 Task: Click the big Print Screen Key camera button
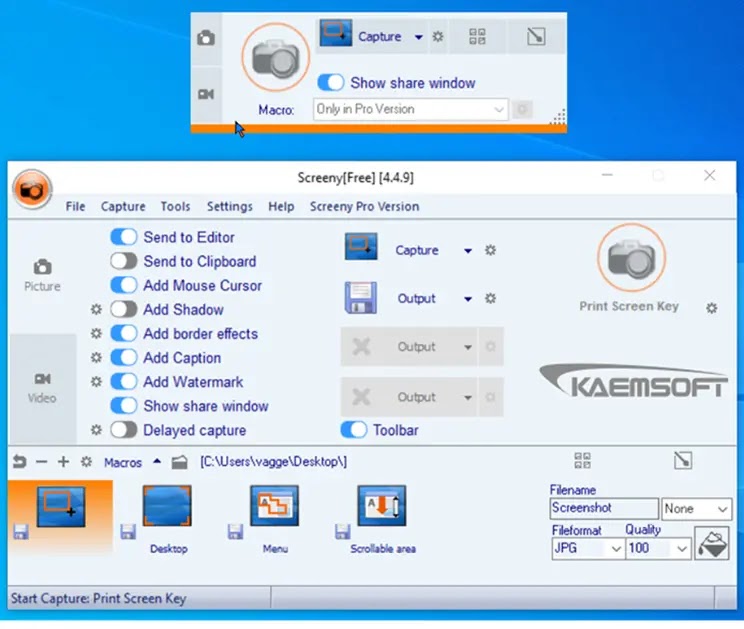[x=632, y=258]
